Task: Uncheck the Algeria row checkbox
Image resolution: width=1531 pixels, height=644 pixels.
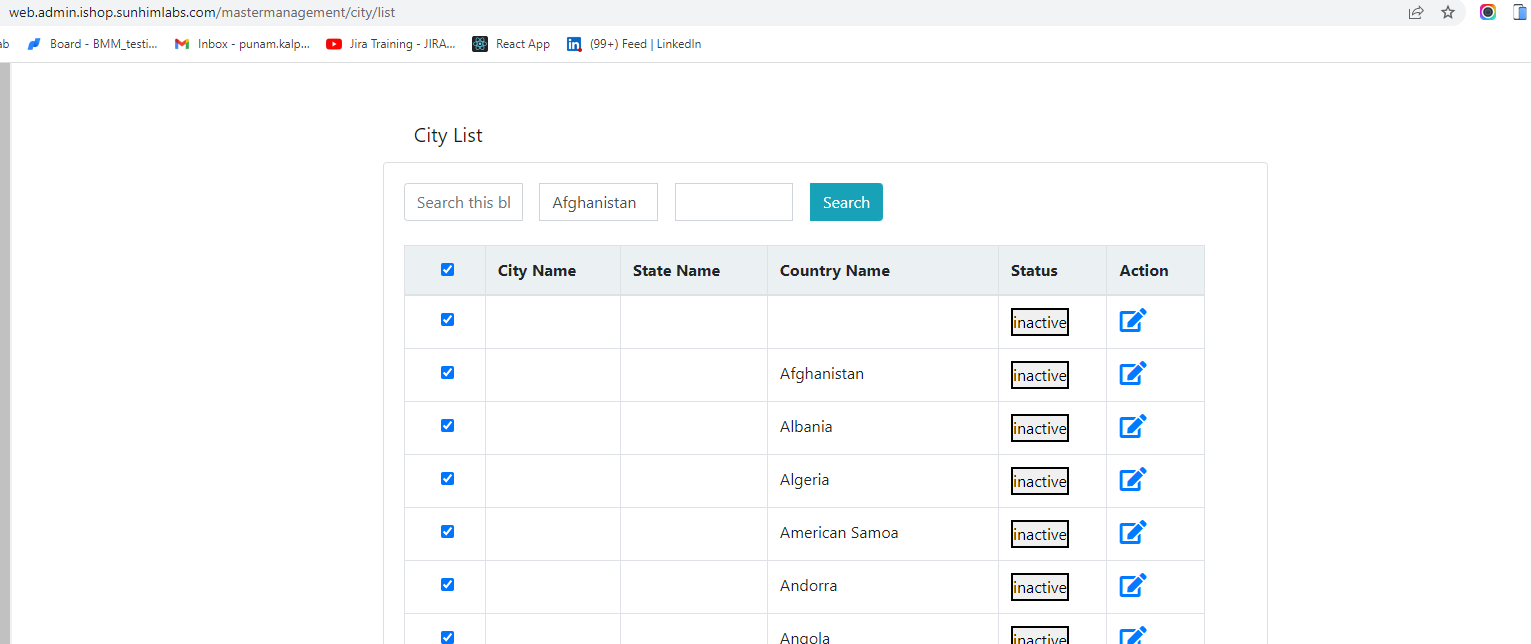Action: (x=447, y=479)
